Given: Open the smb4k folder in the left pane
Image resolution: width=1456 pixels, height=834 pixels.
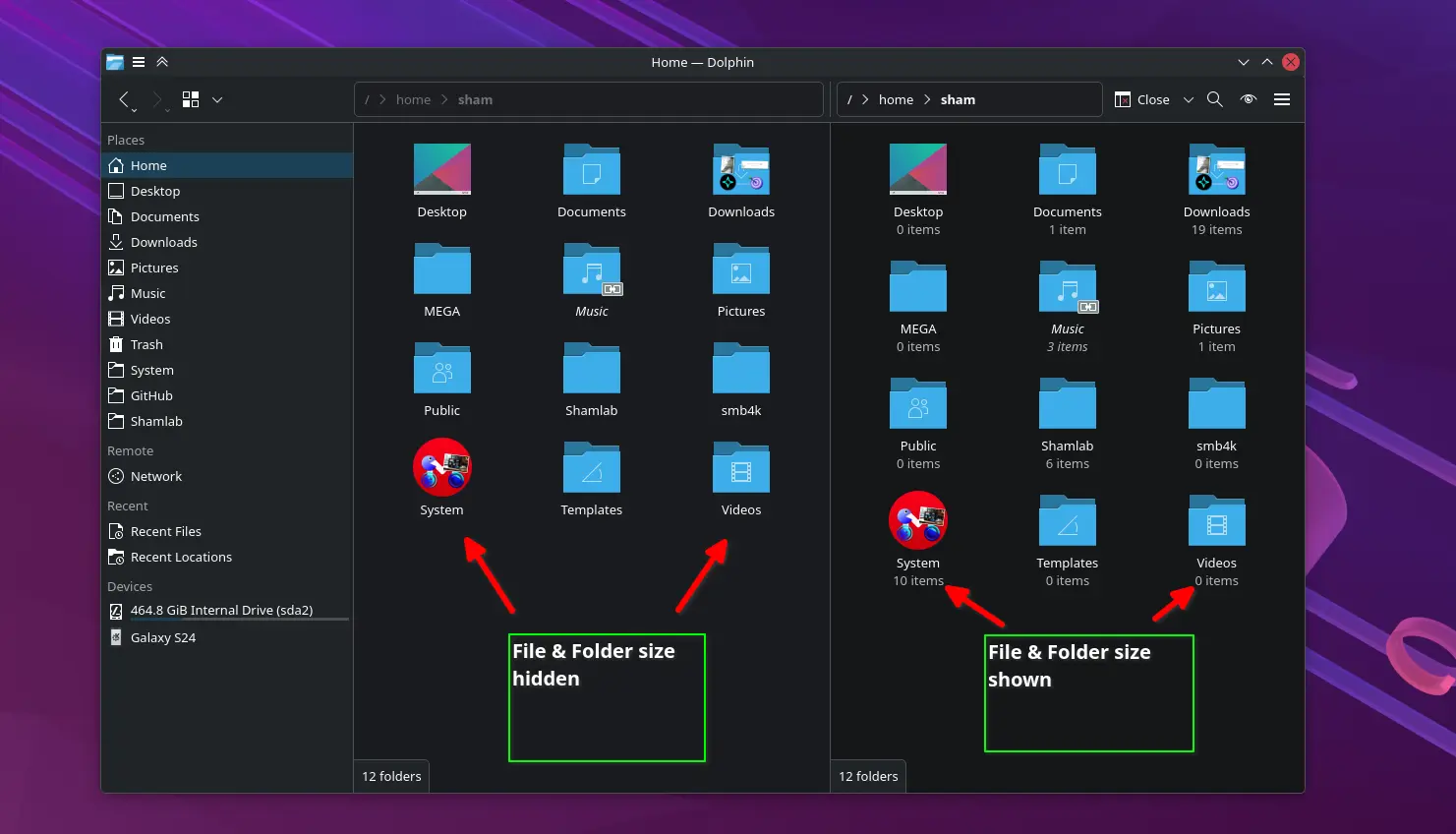Looking at the screenshot, I should pos(740,380).
